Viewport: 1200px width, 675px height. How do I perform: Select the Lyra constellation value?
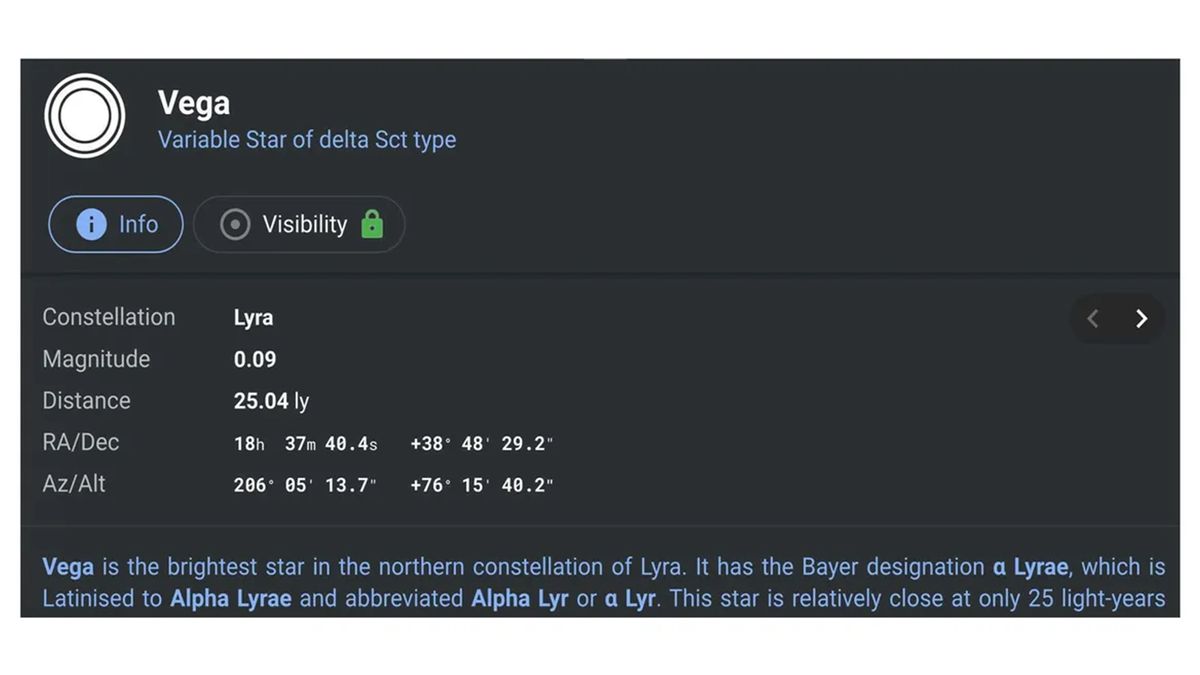pos(253,318)
